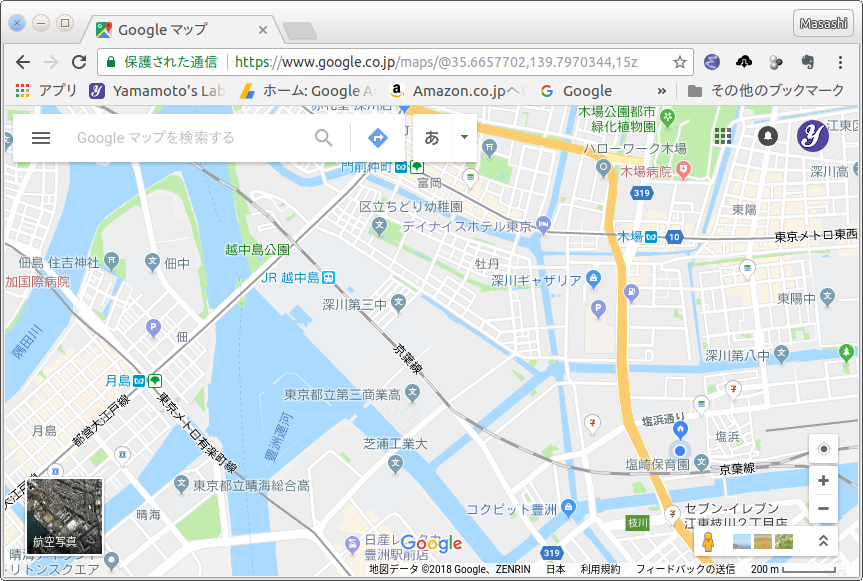Click the 木場公園都市緑化植物園 garden marker
The height and width of the screenshot is (581, 863).
click(668, 117)
